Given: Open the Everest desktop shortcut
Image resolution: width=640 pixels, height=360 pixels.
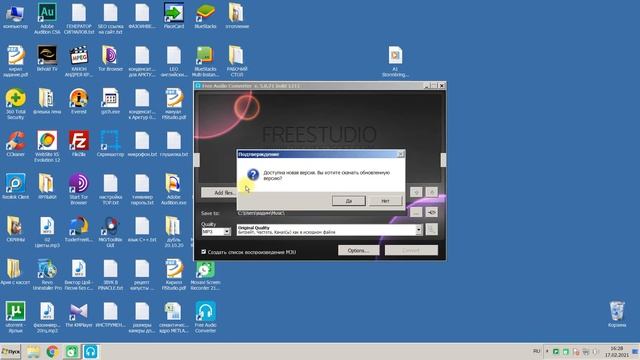Looking at the screenshot, I should [x=78, y=101].
